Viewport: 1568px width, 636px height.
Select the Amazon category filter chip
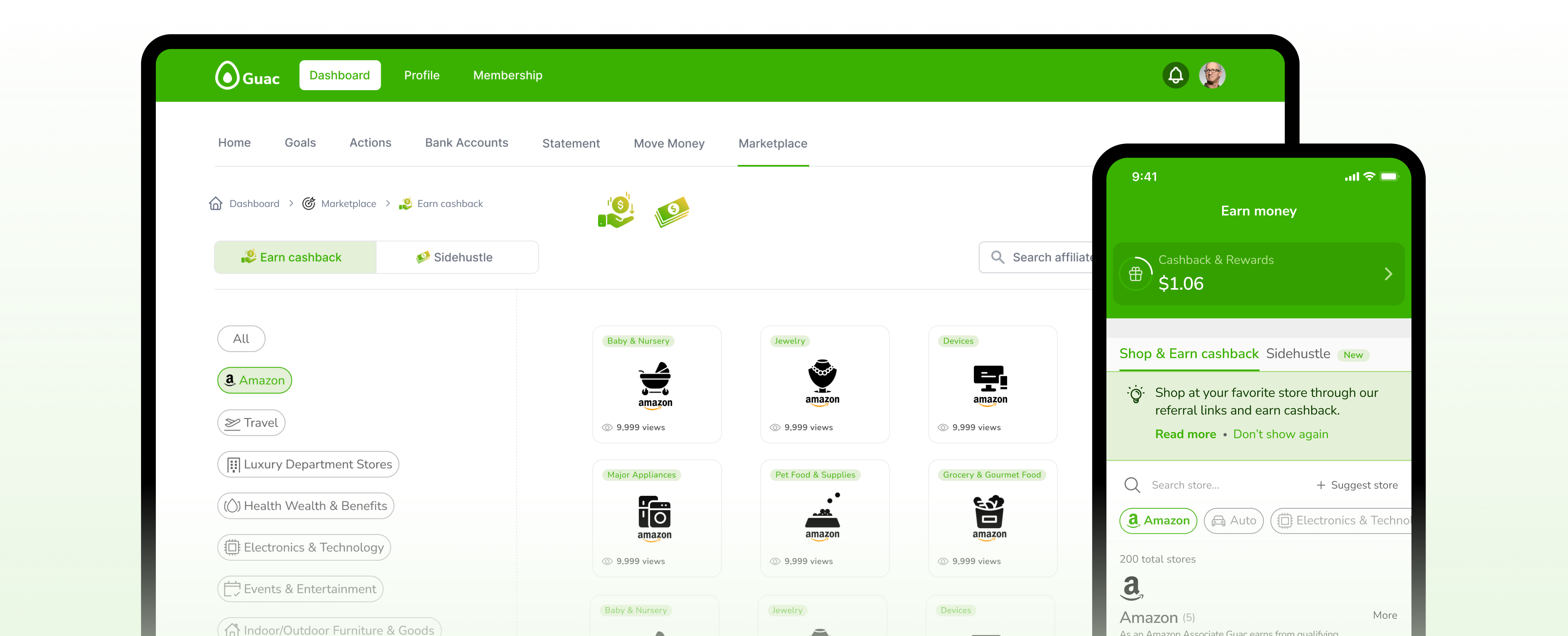click(254, 380)
